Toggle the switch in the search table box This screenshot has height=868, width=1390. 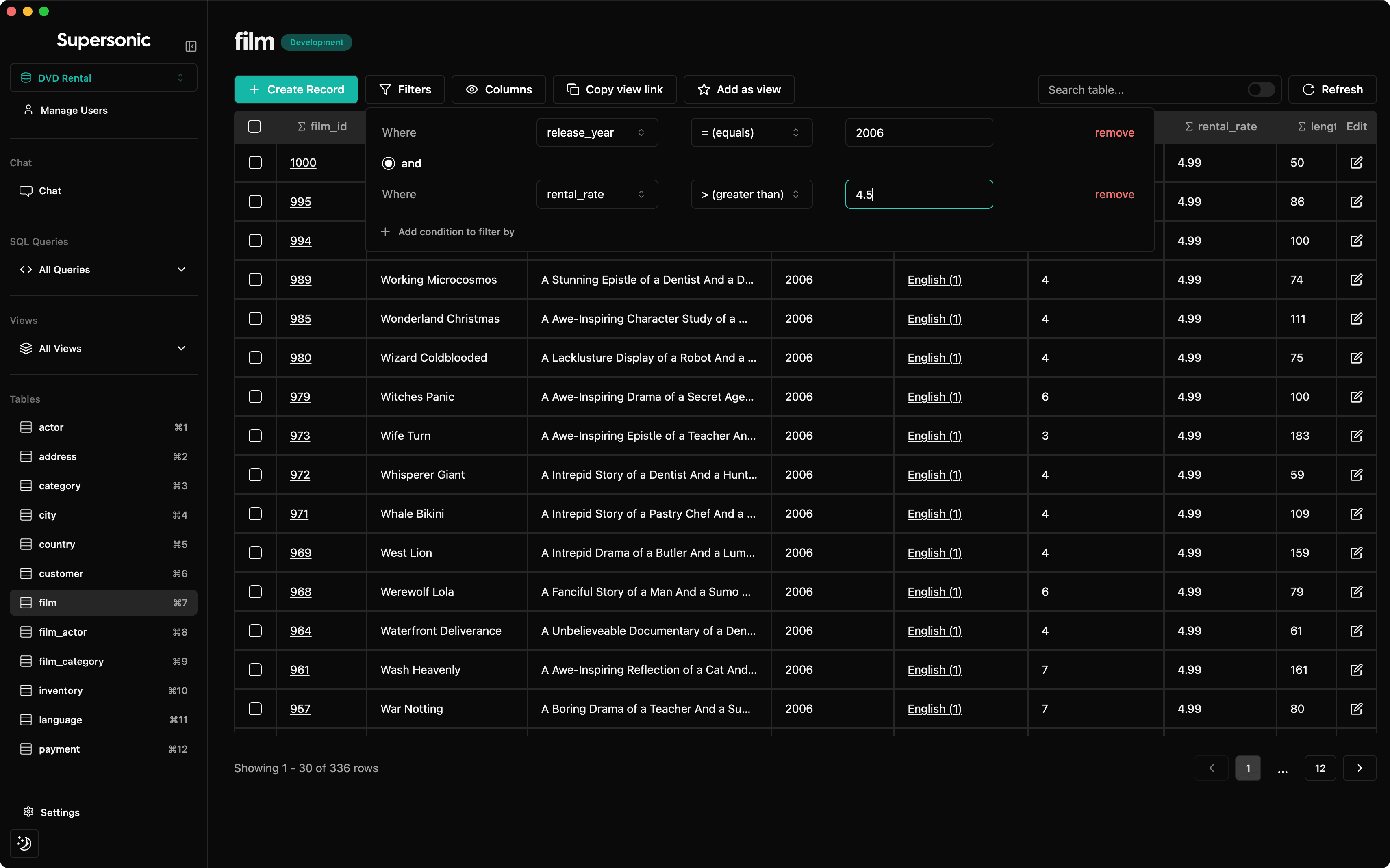tap(1261, 89)
